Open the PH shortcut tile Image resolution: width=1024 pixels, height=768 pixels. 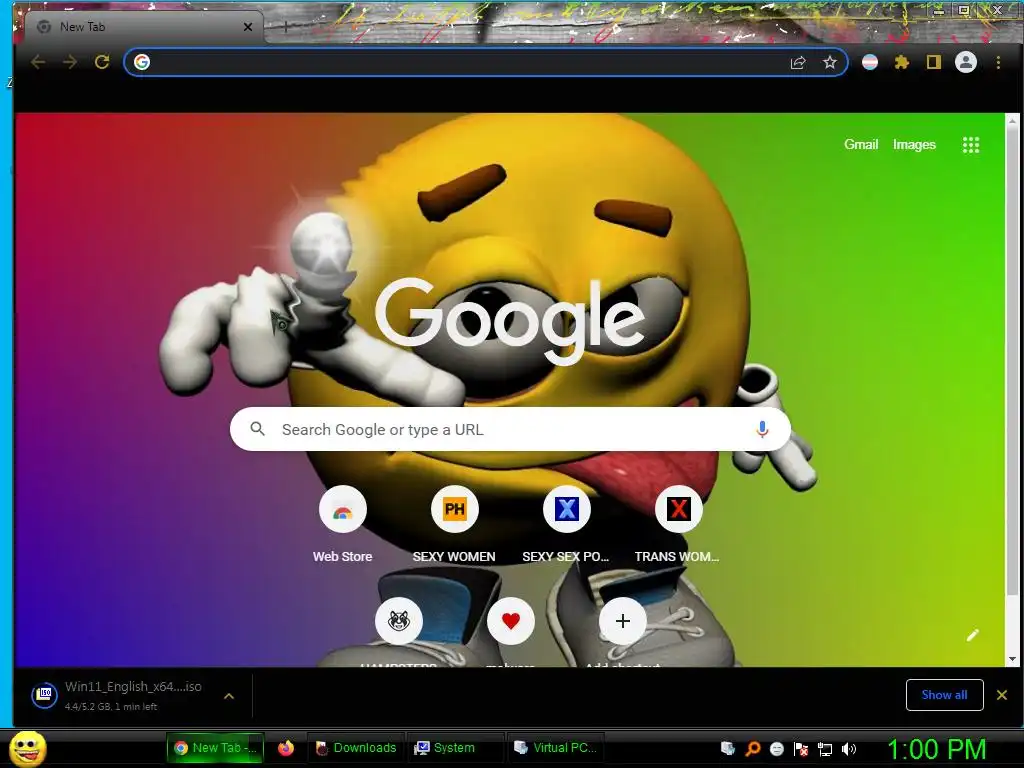[x=455, y=509]
